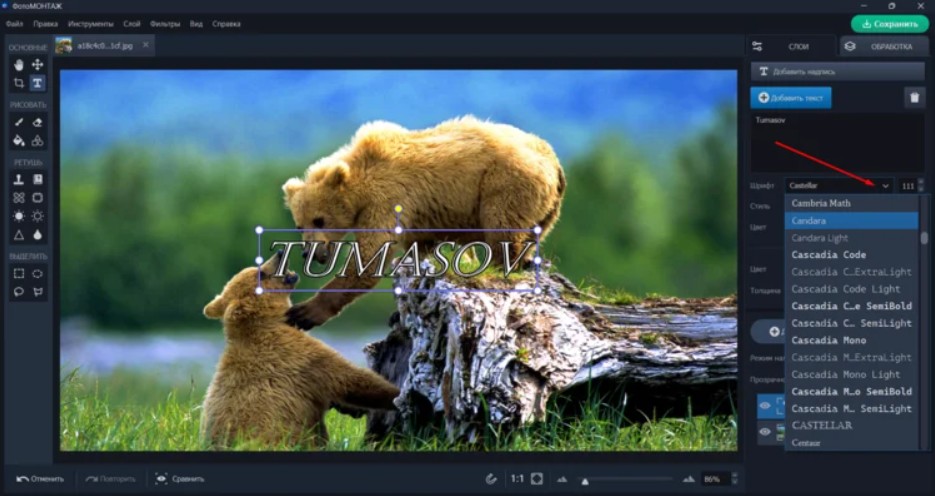Choose Candara from the font list
This screenshot has height=496, width=935.
[x=851, y=220]
